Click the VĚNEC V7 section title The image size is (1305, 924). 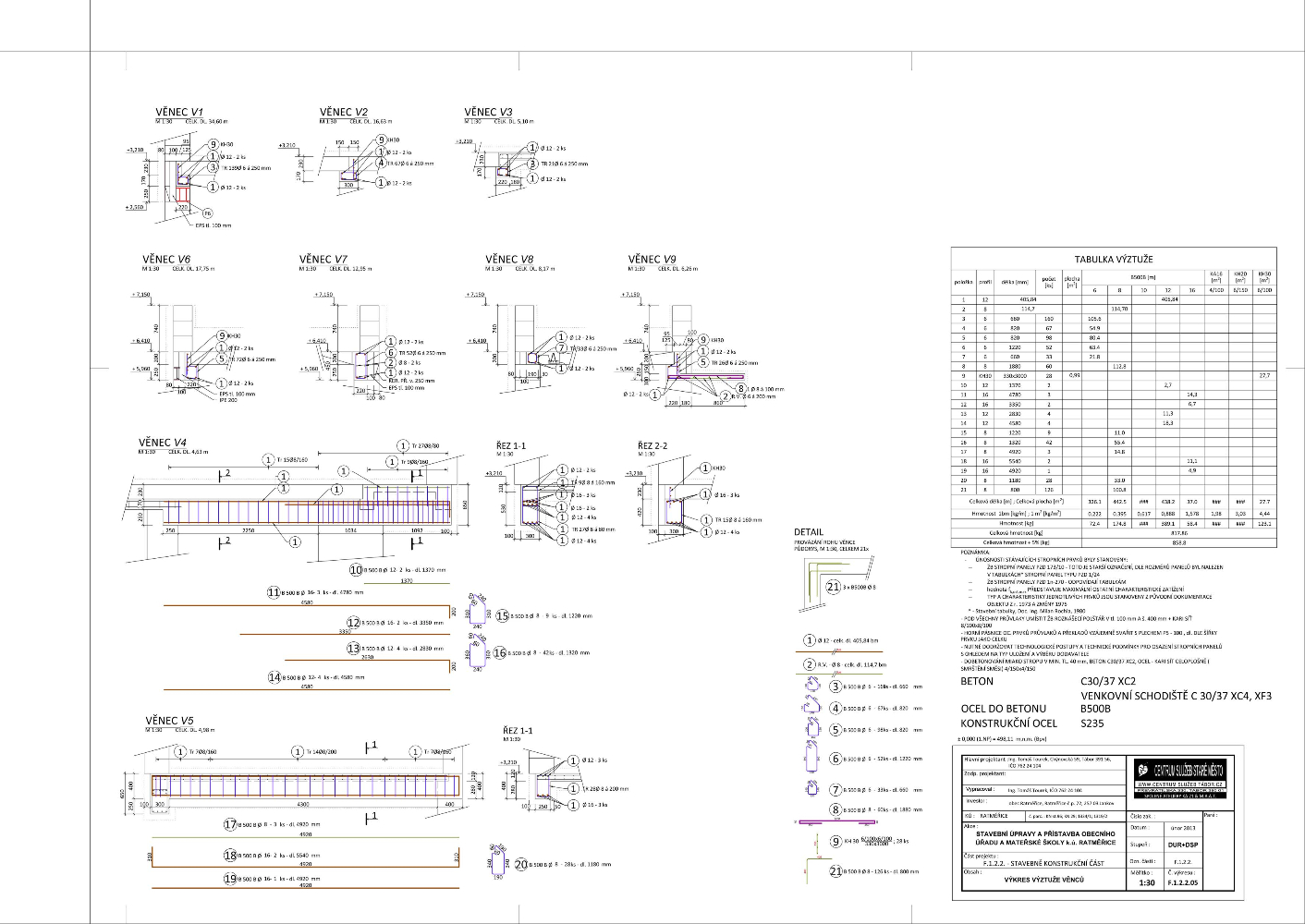(x=323, y=260)
